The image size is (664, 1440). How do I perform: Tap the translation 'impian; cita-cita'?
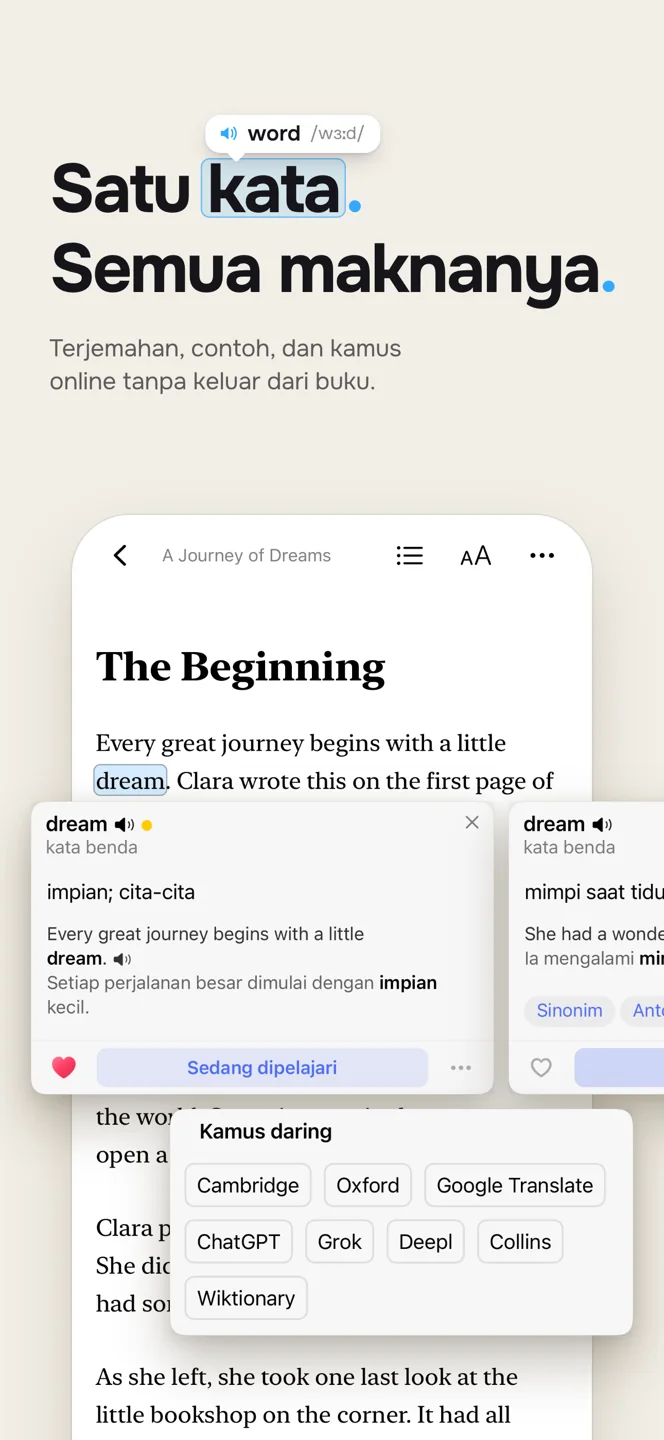pos(121,892)
